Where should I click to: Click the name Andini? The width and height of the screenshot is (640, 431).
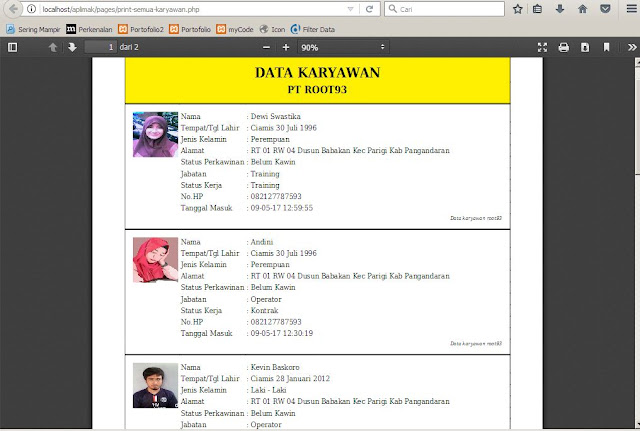[262, 242]
